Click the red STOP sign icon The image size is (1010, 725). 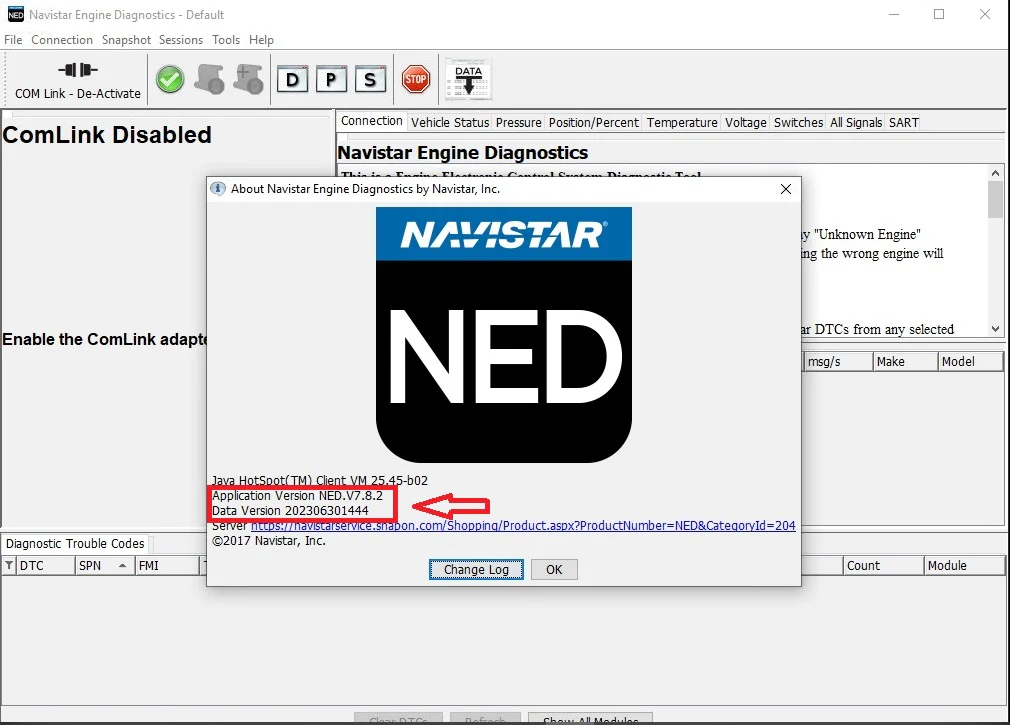tap(415, 79)
